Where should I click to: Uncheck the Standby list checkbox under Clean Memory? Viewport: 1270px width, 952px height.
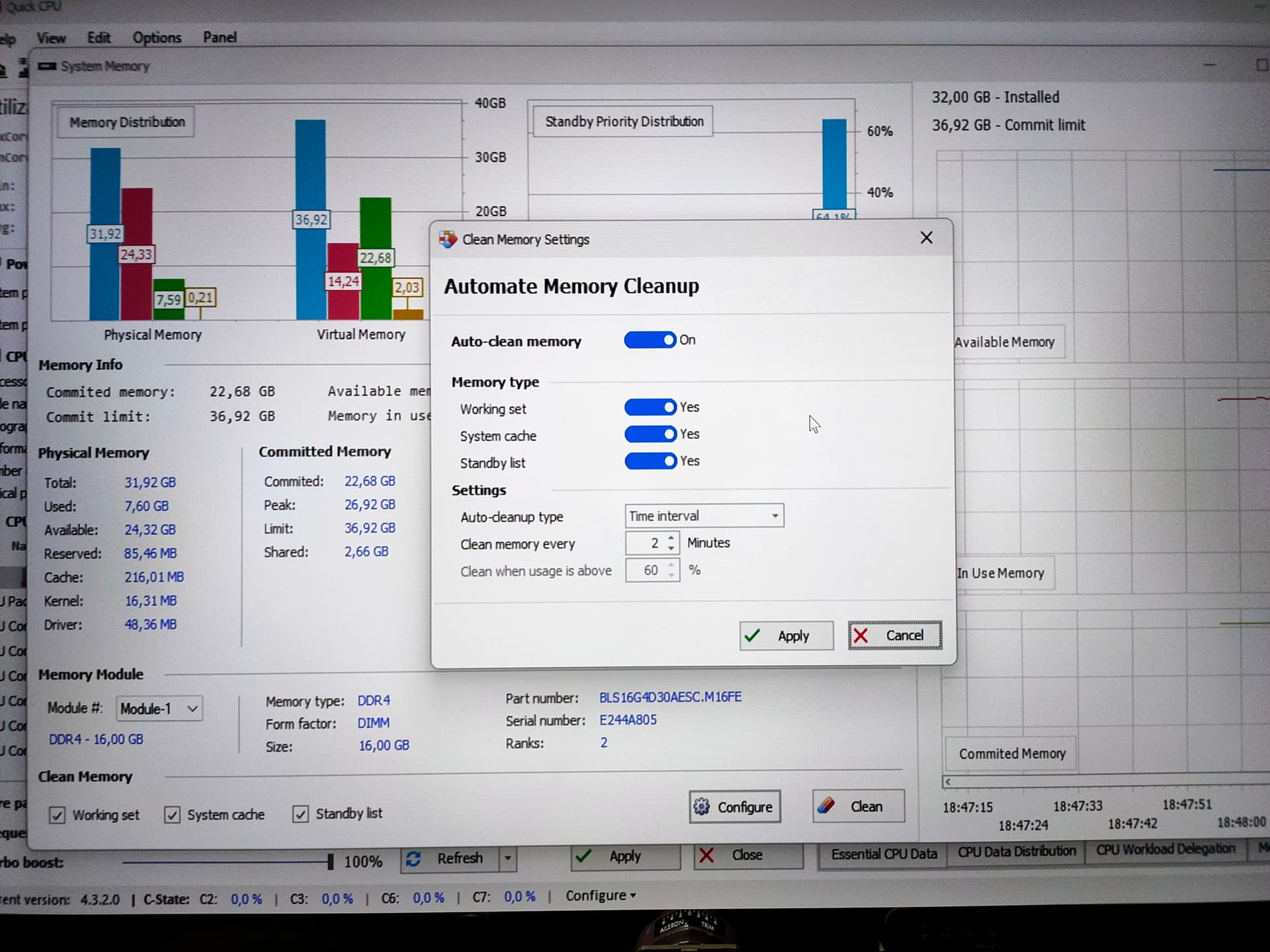point(300,814)
